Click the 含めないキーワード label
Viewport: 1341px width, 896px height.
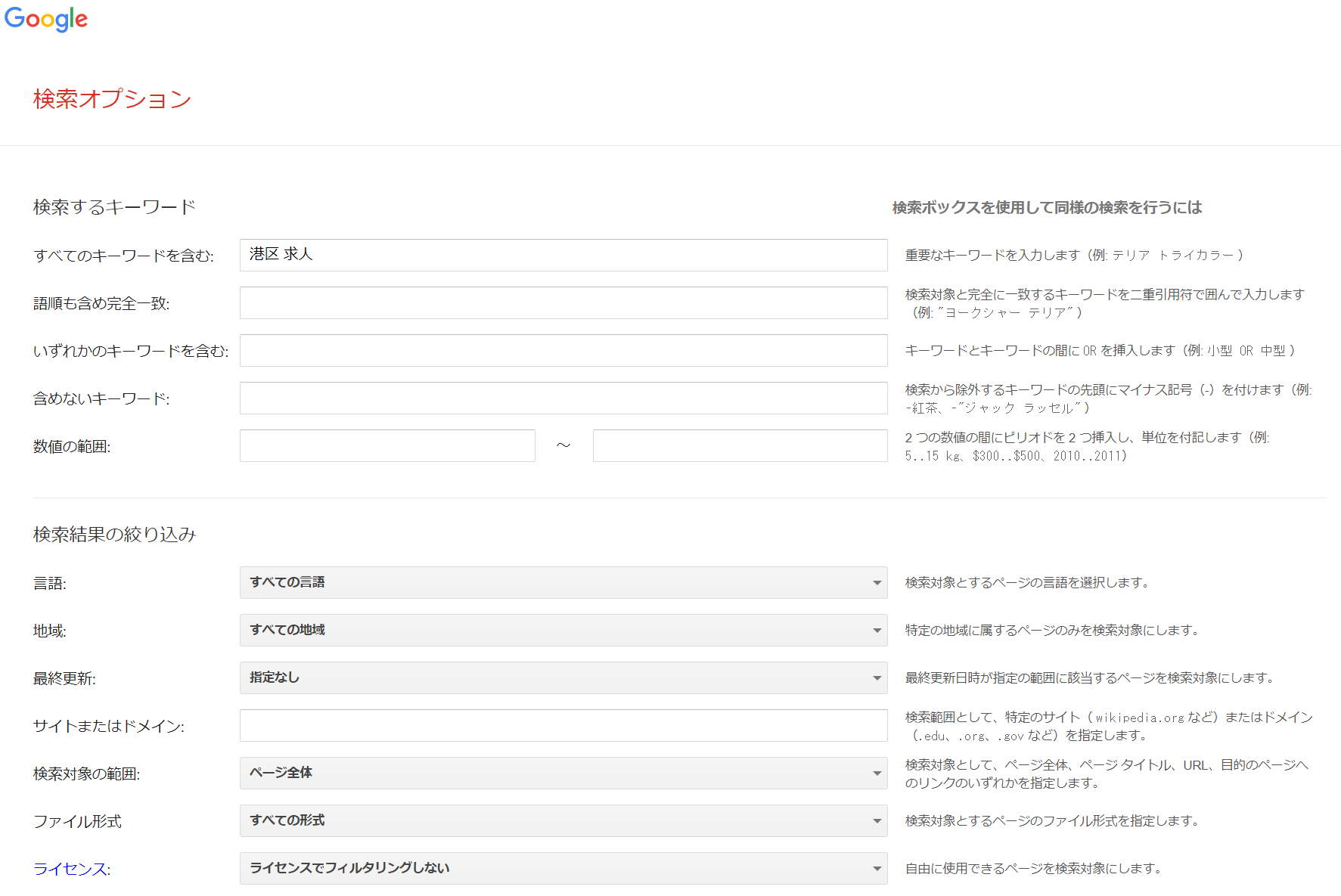(x=101, y=398)
